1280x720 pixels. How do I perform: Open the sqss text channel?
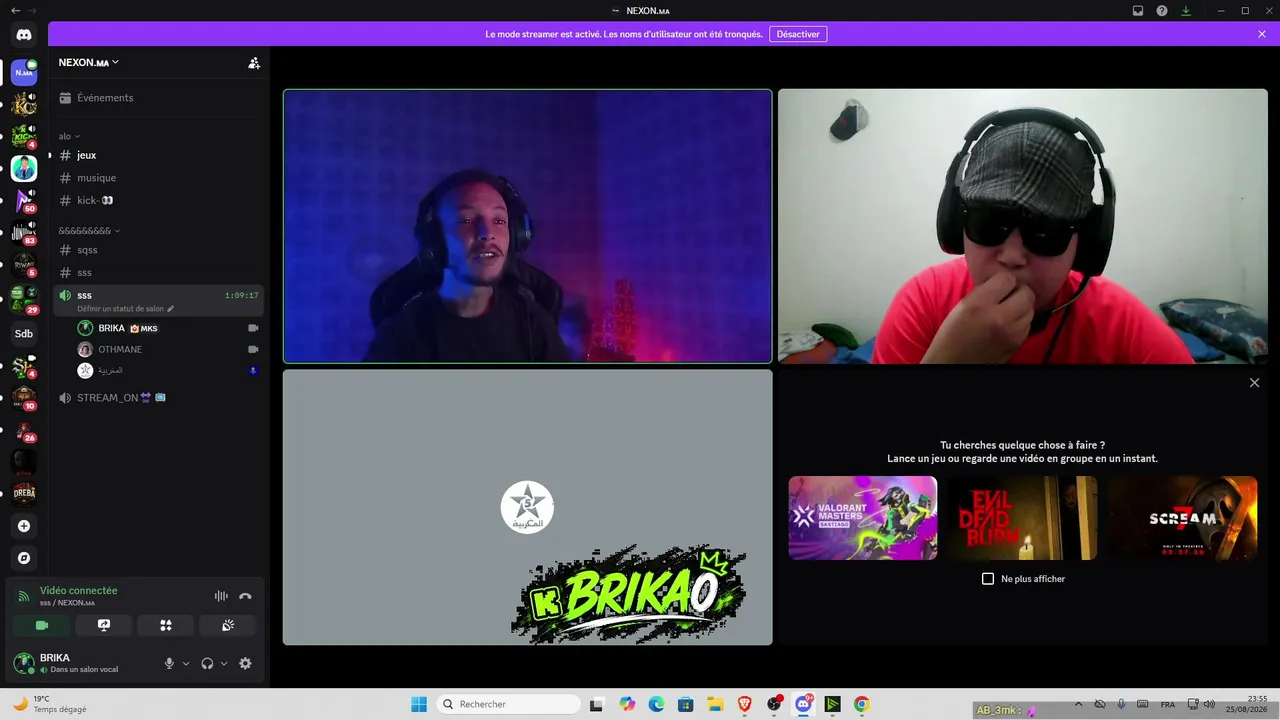160,250
